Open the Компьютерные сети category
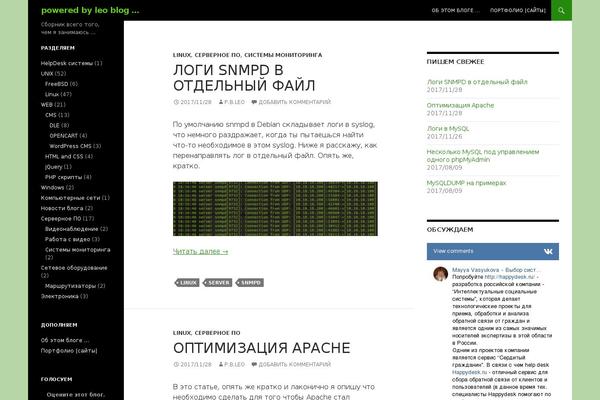600x400 pixels. 70,198
